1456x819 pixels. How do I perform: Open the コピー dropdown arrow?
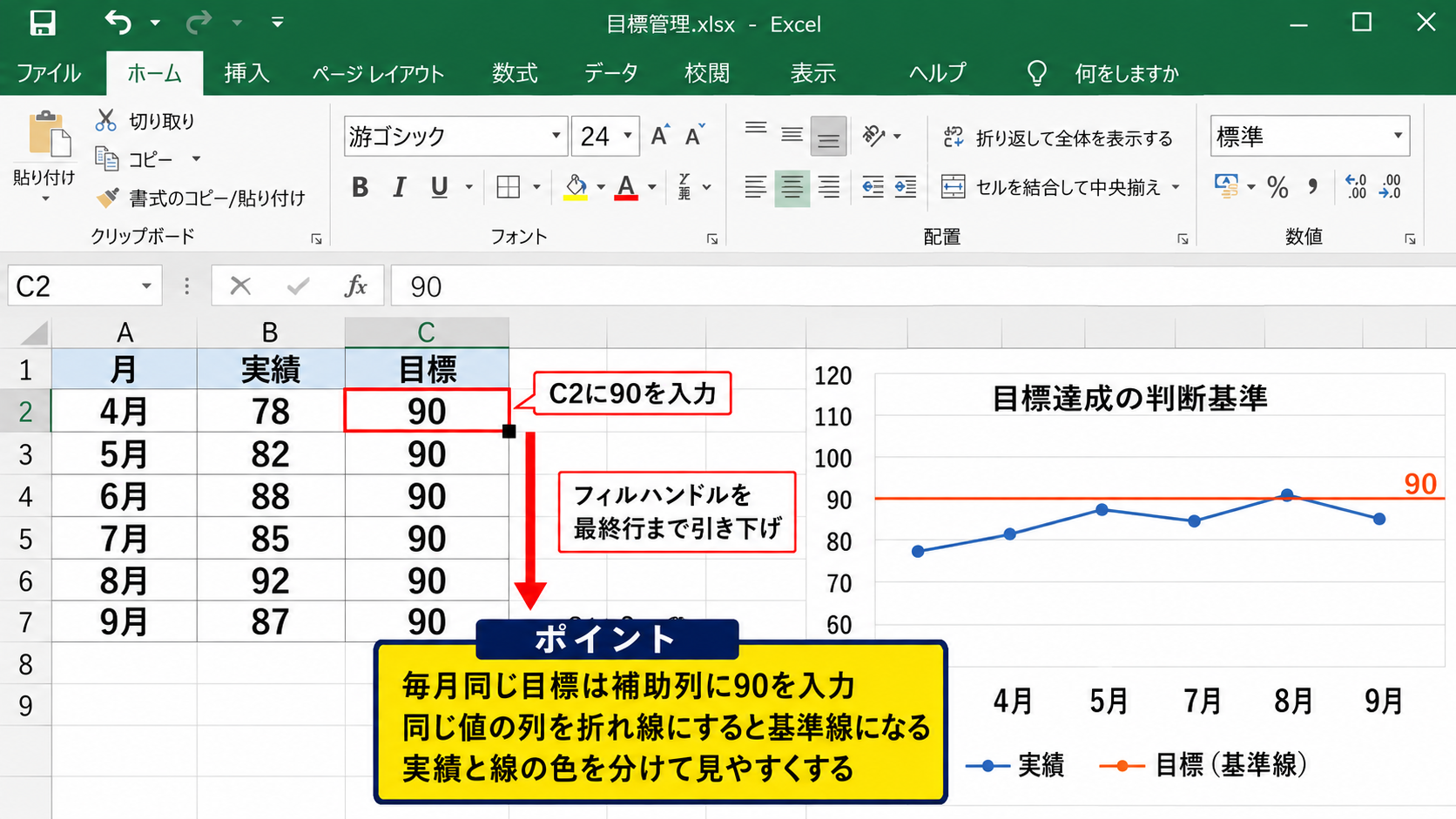[196, 159]
